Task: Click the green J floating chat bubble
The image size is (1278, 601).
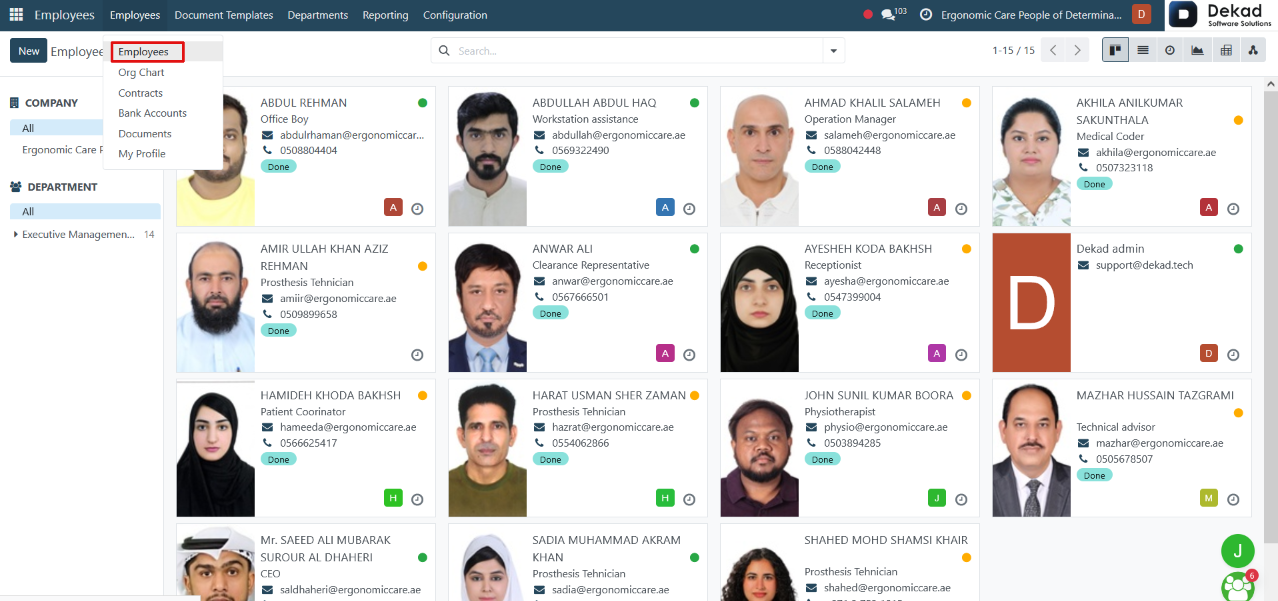Action: (x=1238, y=551)
